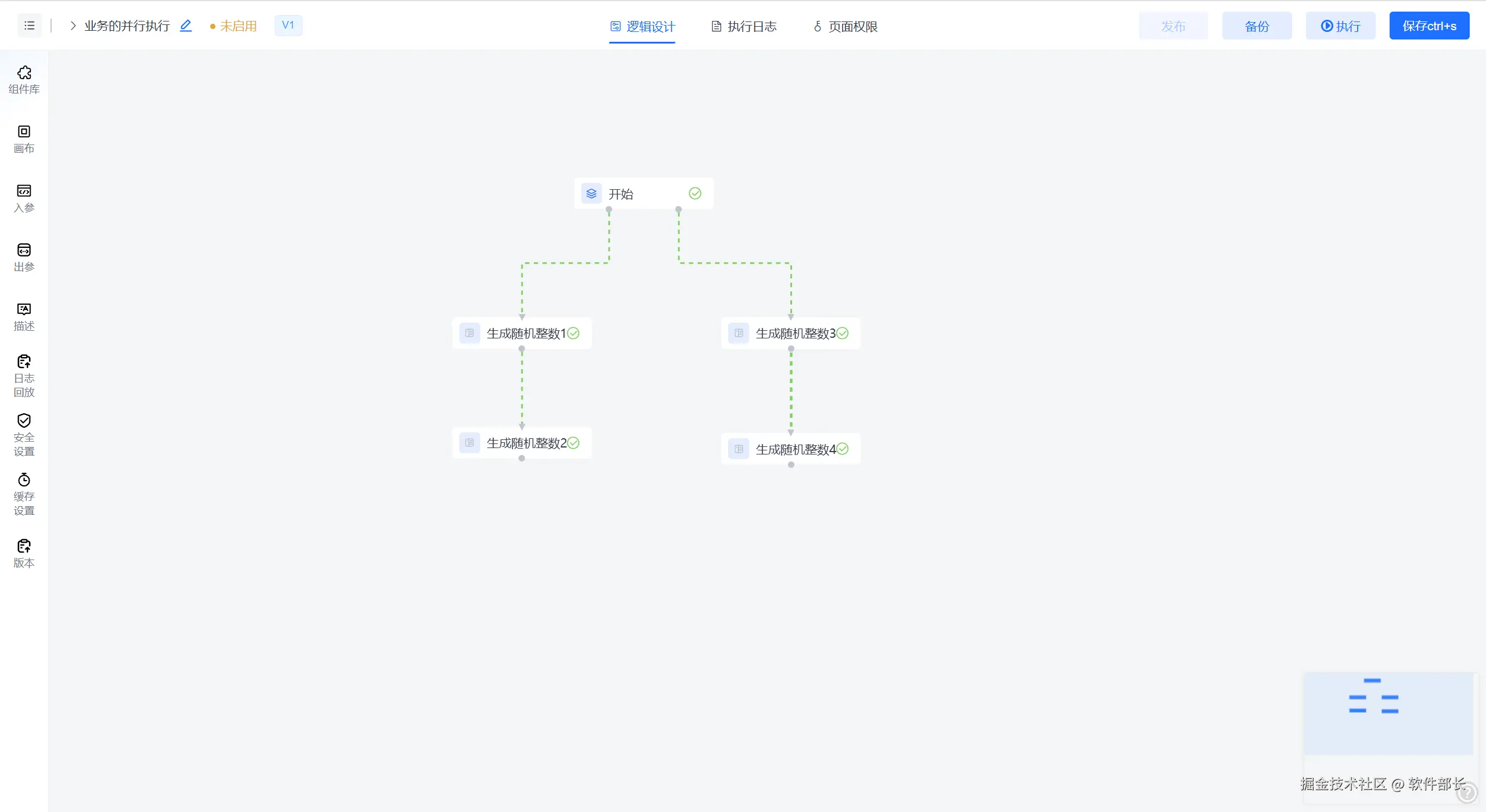Open the 出参 output parameters panel
The width and height of the screenshot is (1486, 812).
24,257
